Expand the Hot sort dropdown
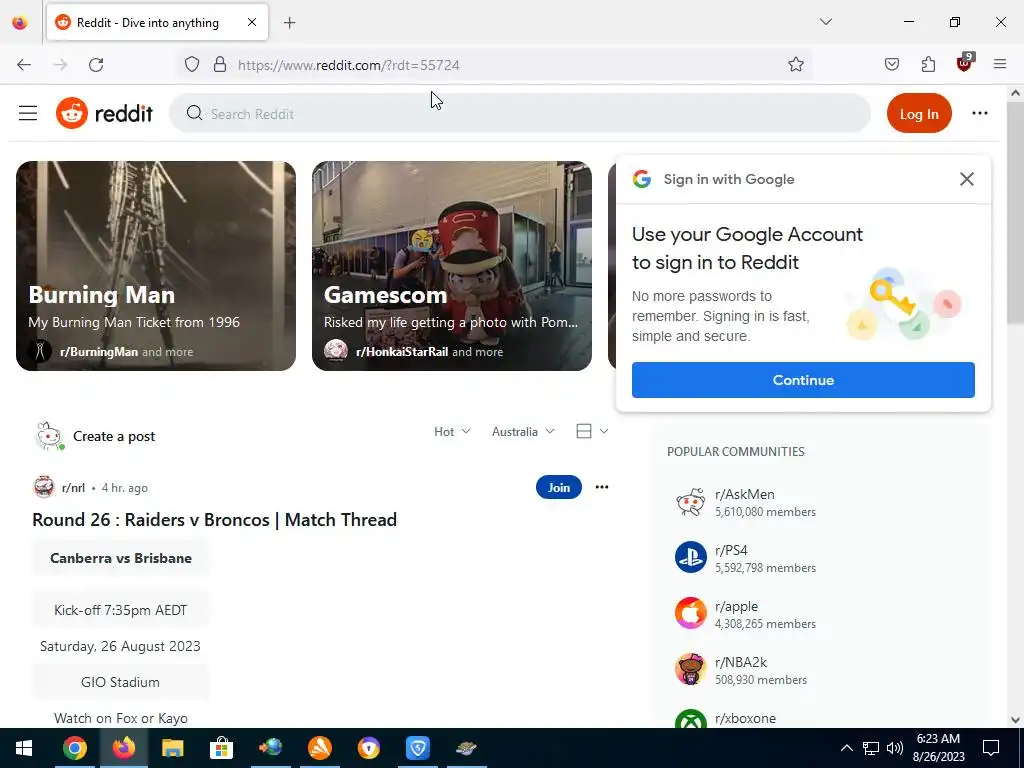 (x=452, y=432)
